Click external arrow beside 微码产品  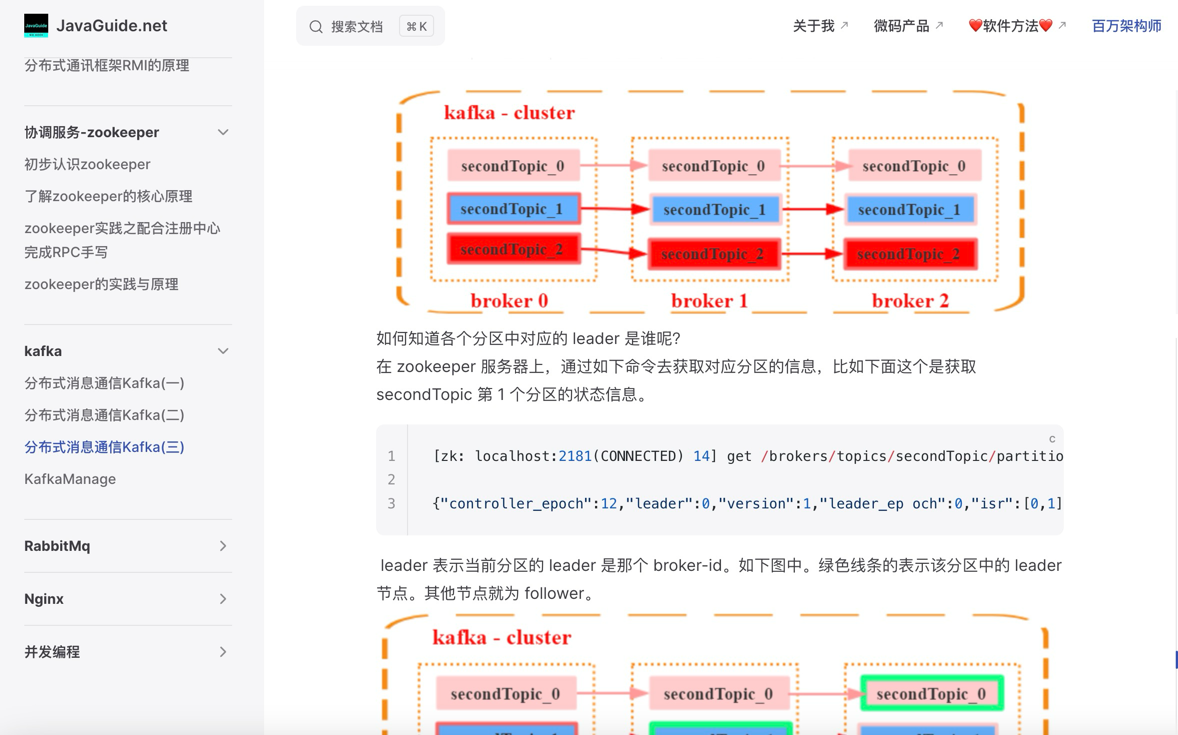[x=939, y=26]
